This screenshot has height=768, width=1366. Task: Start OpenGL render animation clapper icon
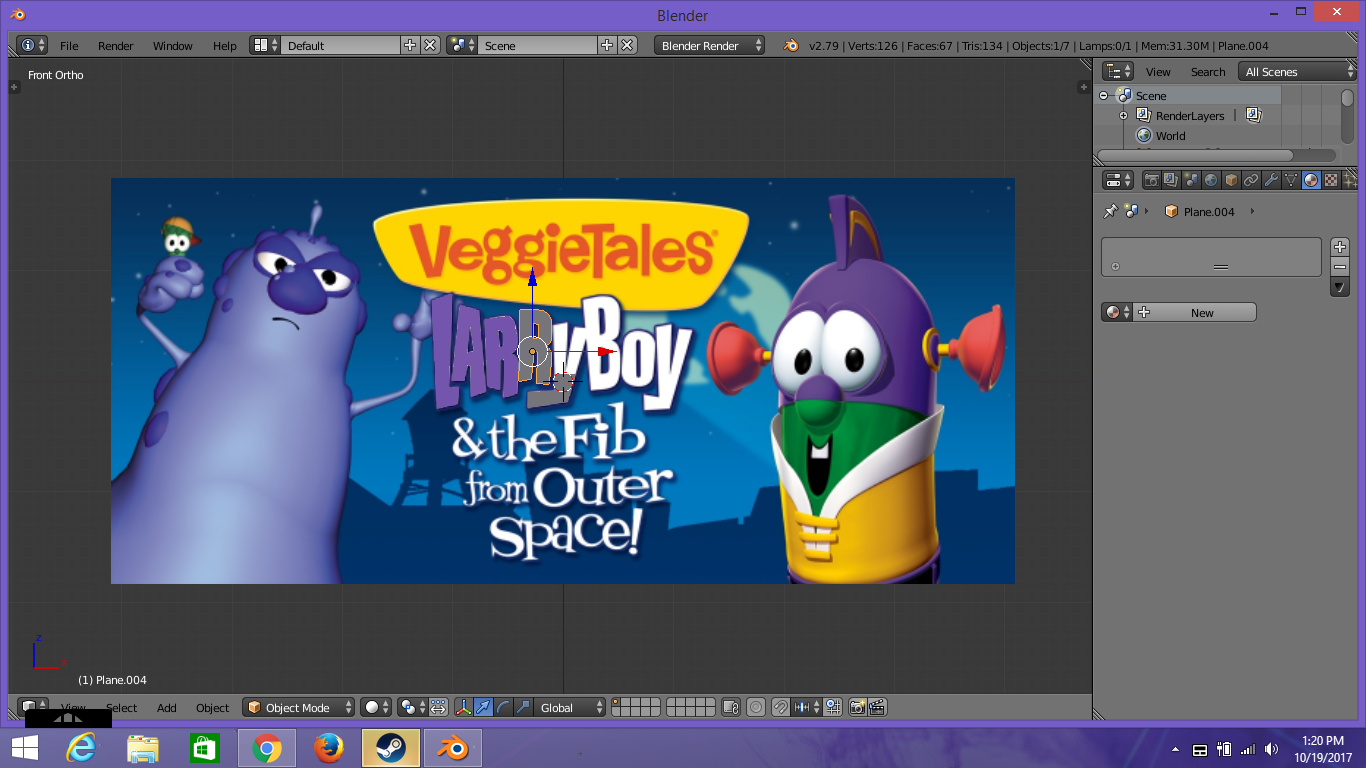(x=877, y=707)
